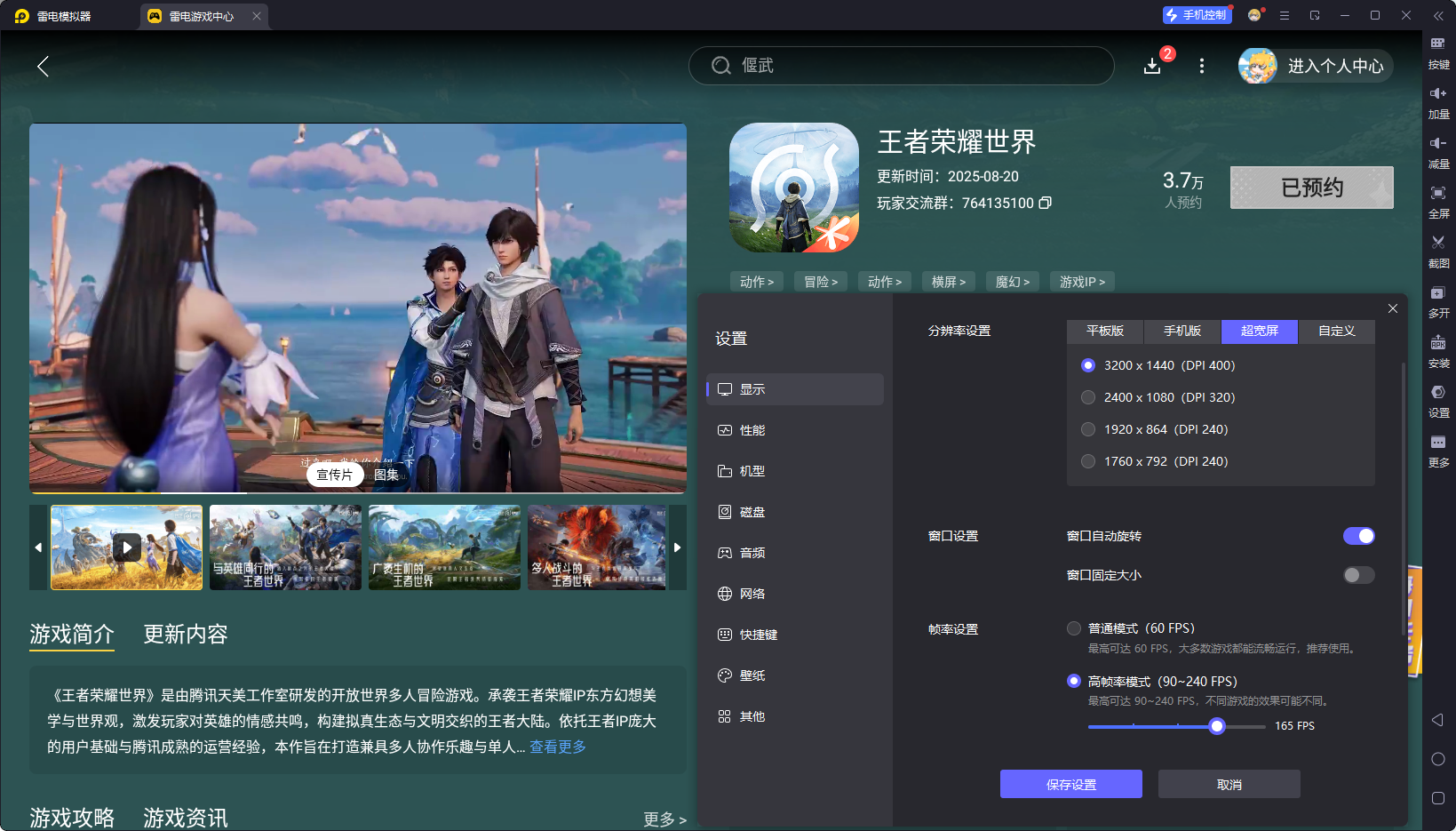Collapse the right sidebar with double chevron
Viewport: 1456px width, 831px height.
tap(1438, 15)
